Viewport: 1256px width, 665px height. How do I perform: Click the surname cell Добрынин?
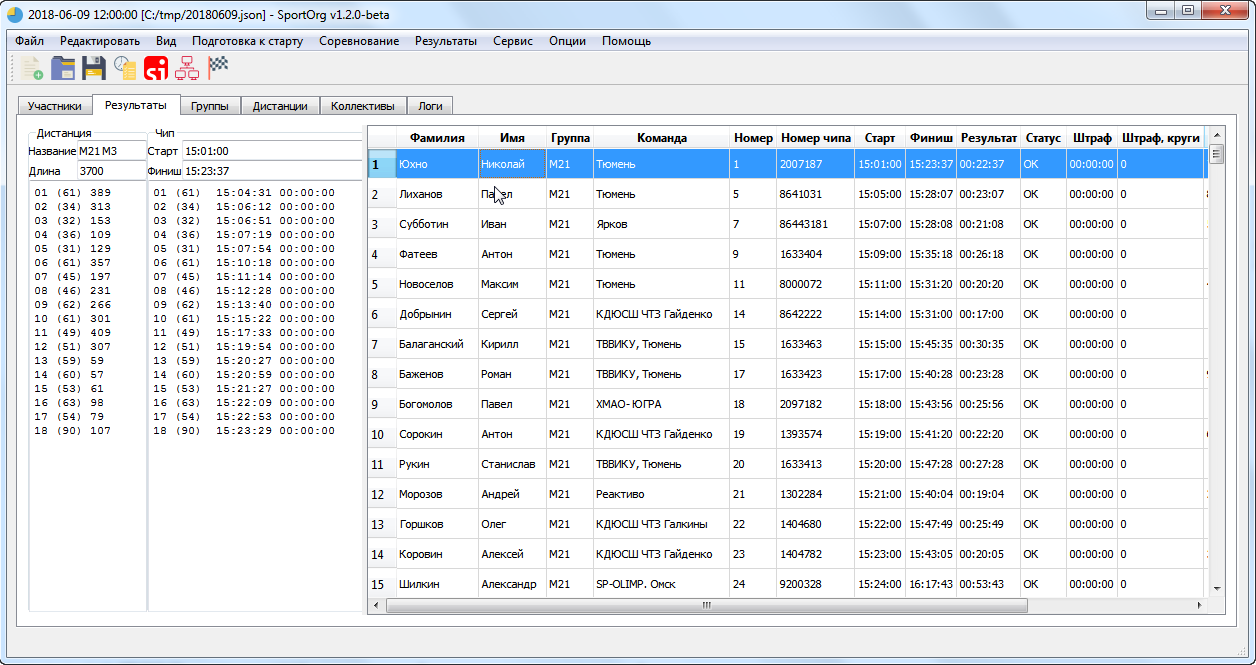point(437,314)
